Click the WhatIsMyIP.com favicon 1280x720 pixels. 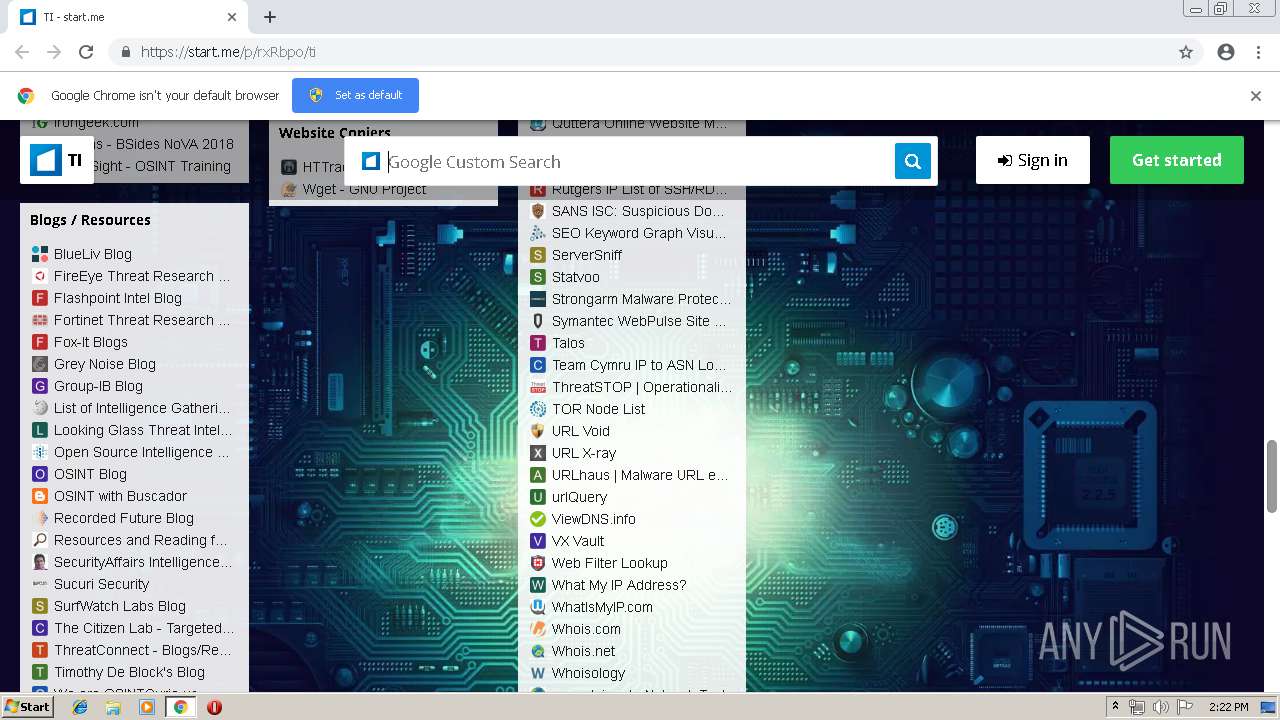click(538, 607)
